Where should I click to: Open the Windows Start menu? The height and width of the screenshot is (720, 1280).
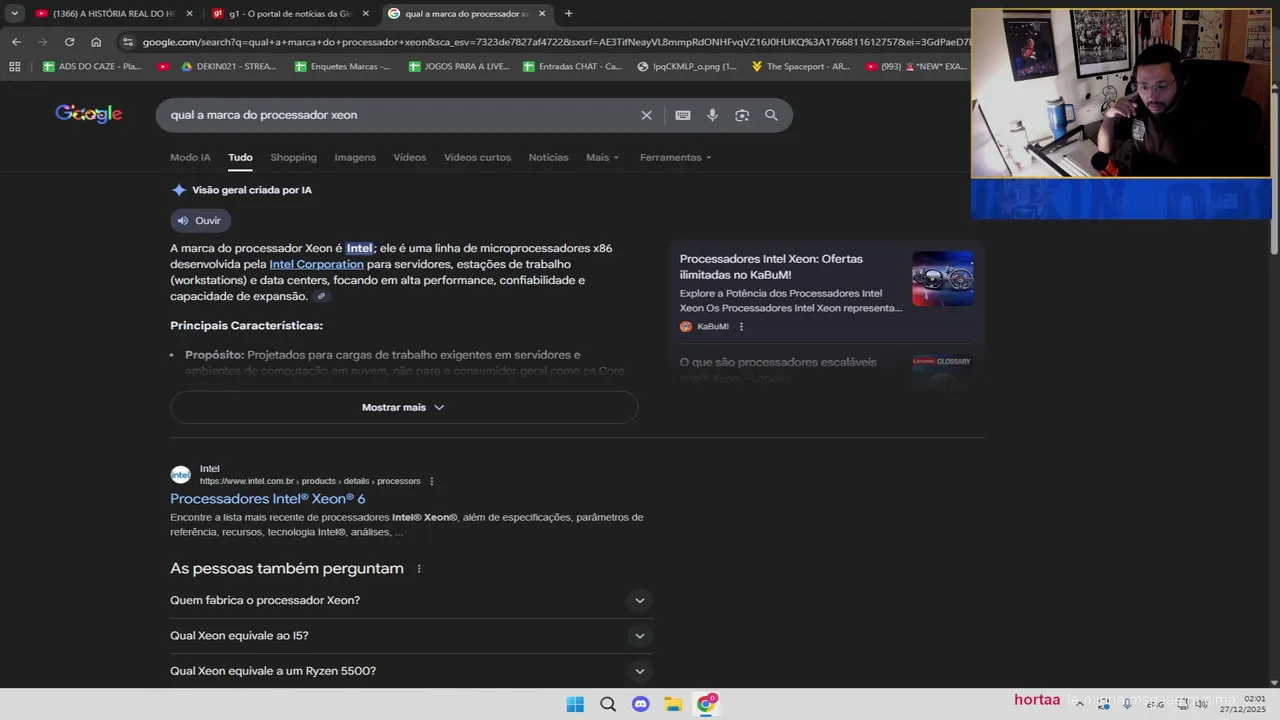click(x=575, y=704)
